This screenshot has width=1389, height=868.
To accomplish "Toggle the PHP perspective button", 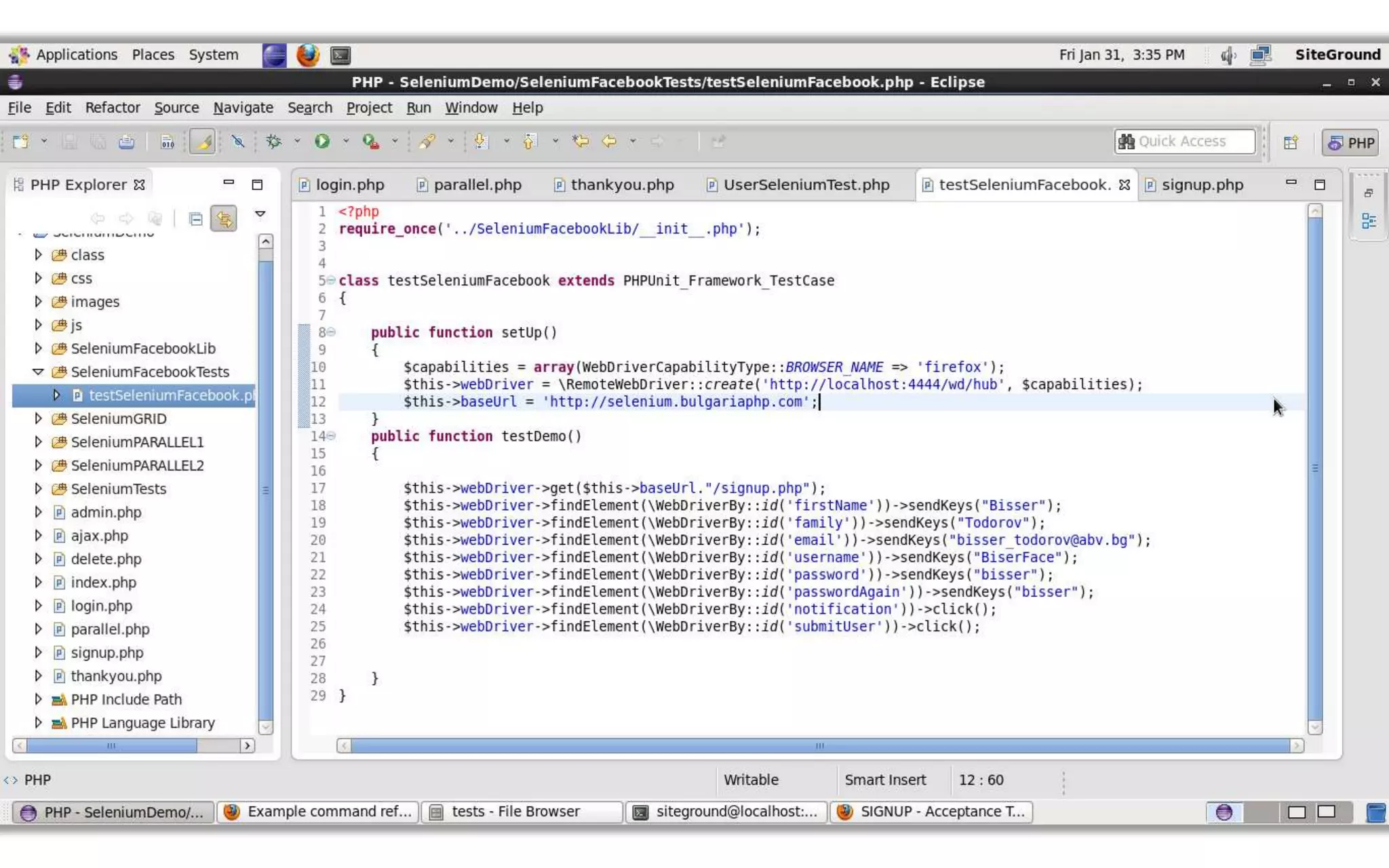I will click(x=1351, y=142).
